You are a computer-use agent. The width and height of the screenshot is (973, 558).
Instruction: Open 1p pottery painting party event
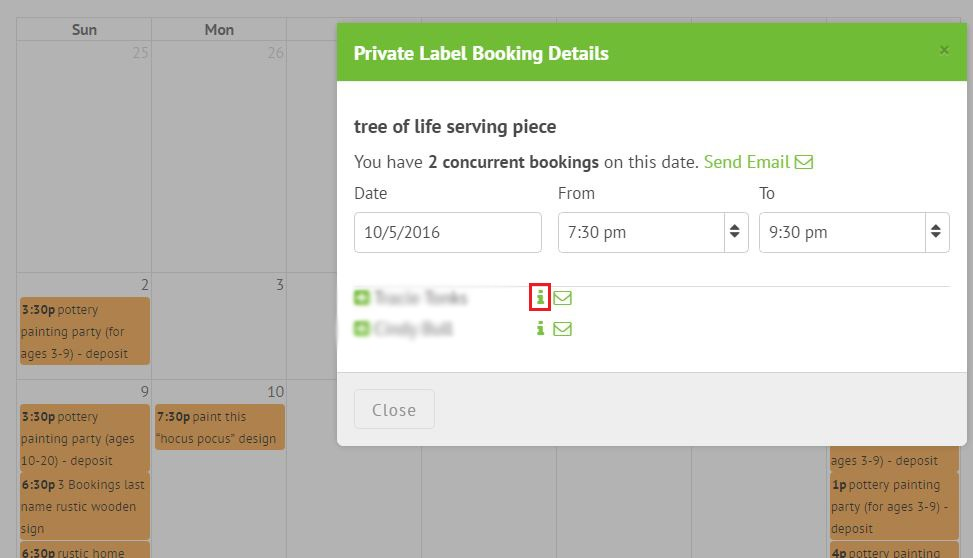[x=894, y=506]
